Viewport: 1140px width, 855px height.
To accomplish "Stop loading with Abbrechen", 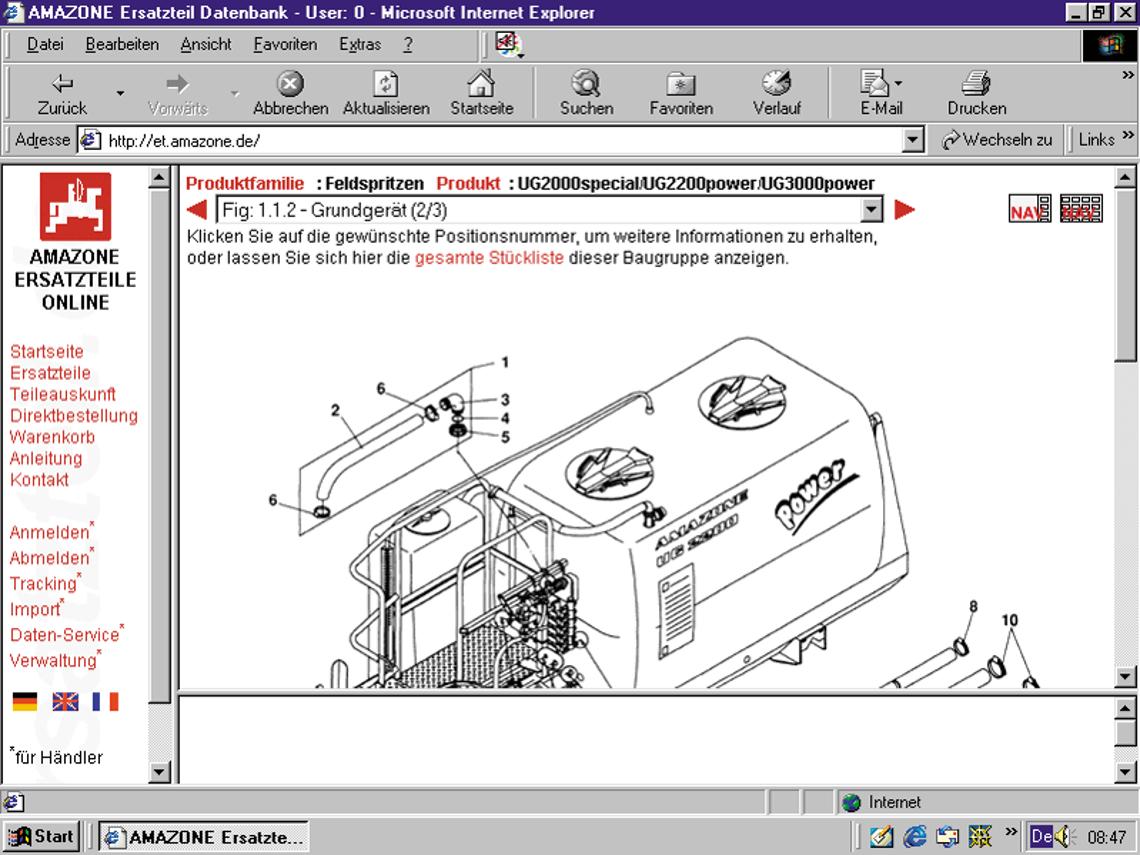I will 290,94.
